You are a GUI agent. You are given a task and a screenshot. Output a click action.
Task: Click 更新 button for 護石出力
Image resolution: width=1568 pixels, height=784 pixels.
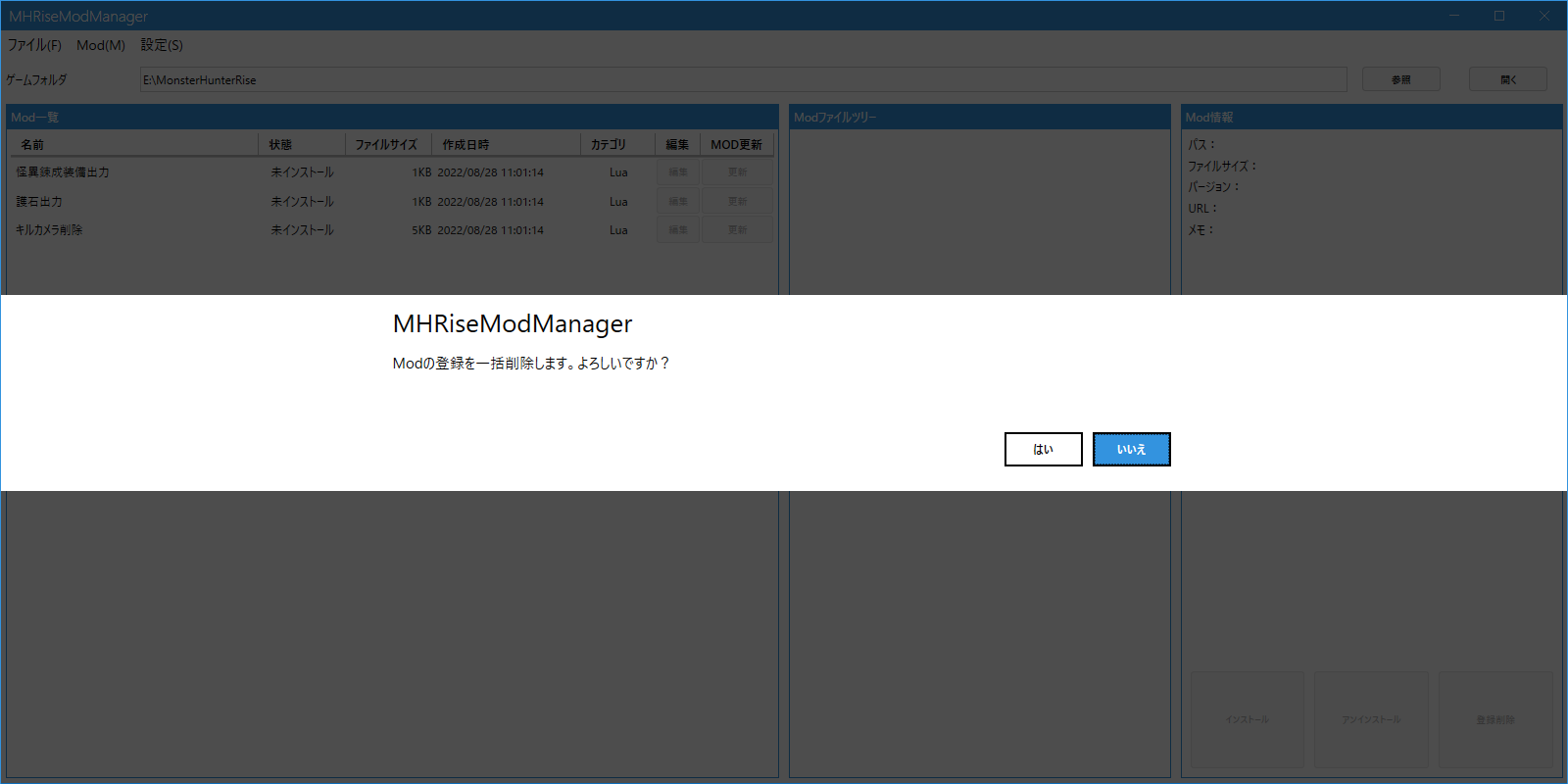pos(737,201)
